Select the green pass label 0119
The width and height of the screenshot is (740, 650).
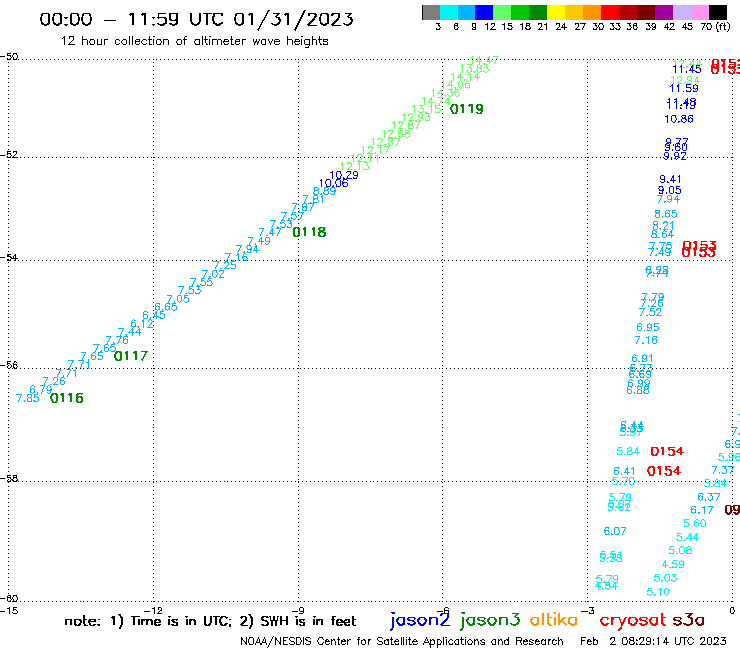[x=467, y=109]
